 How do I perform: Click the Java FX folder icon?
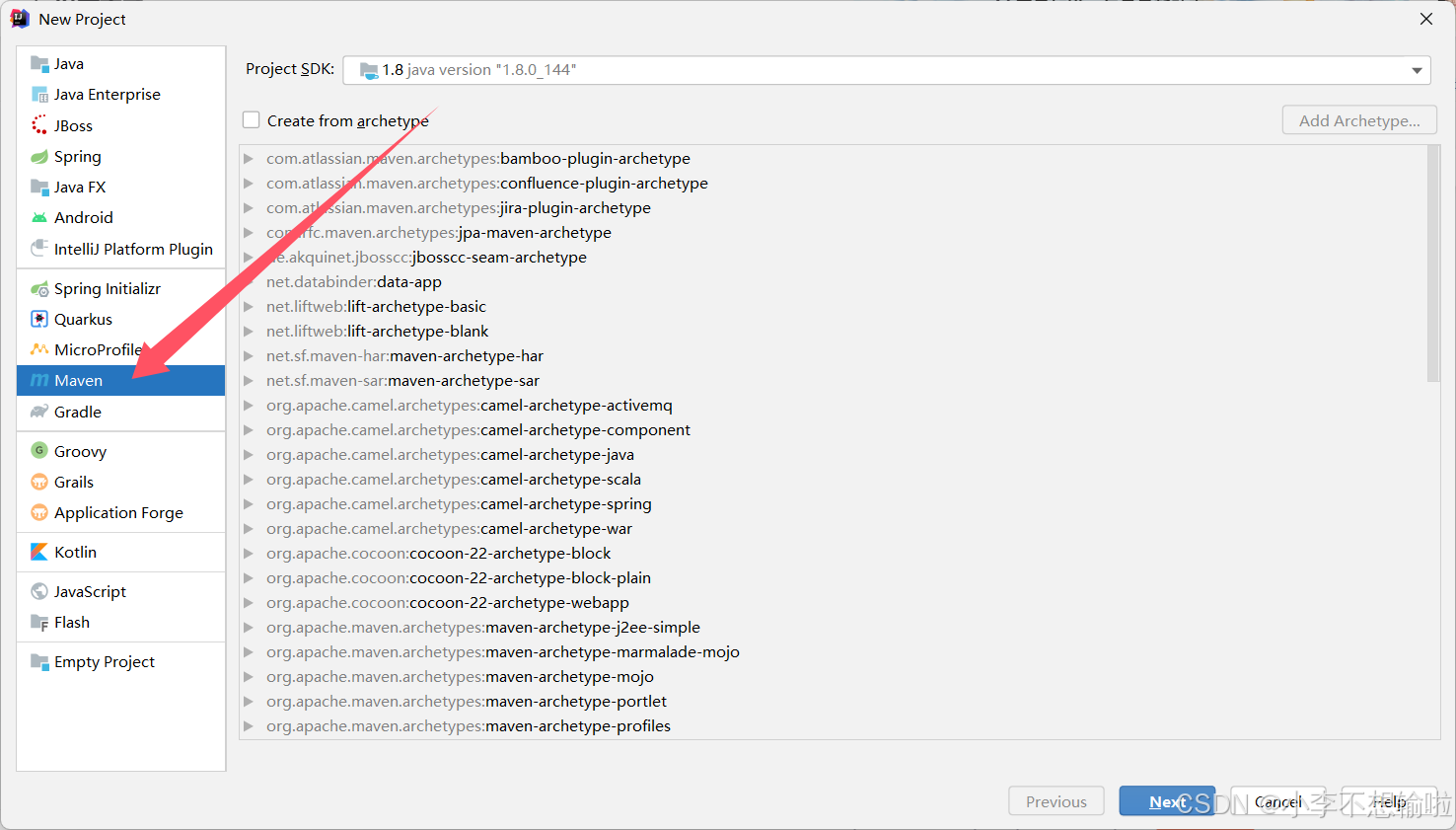point(39,187)
